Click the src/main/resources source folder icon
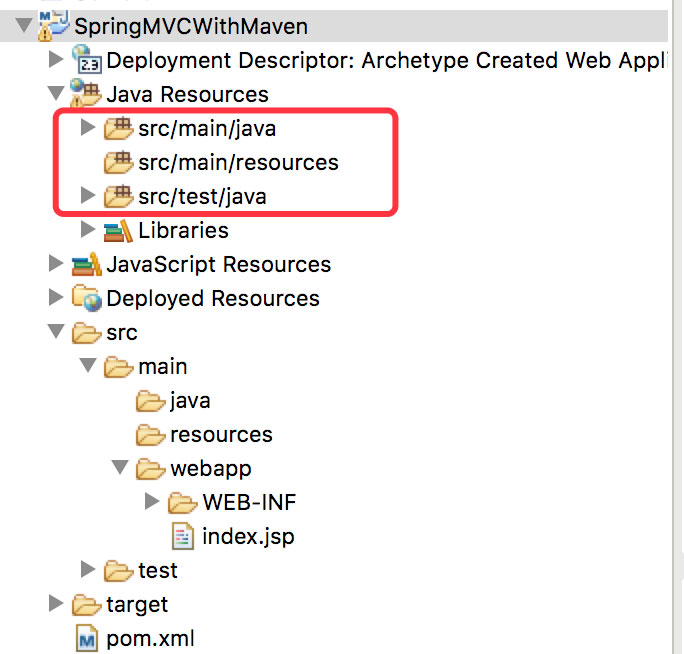This screenshot has width=684, height=654. point(118,162)
